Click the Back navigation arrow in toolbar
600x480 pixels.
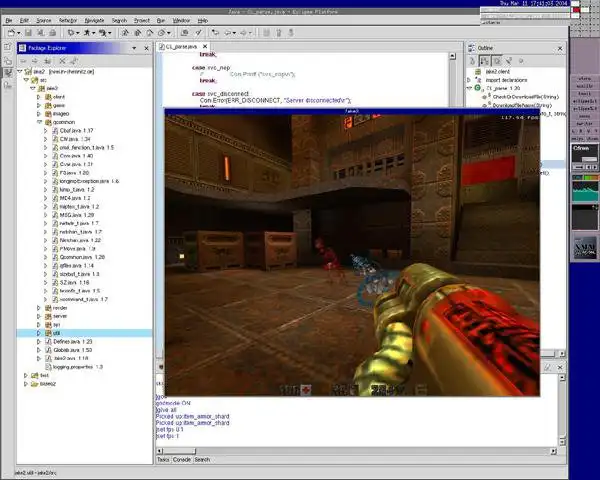tap(228, 33)
